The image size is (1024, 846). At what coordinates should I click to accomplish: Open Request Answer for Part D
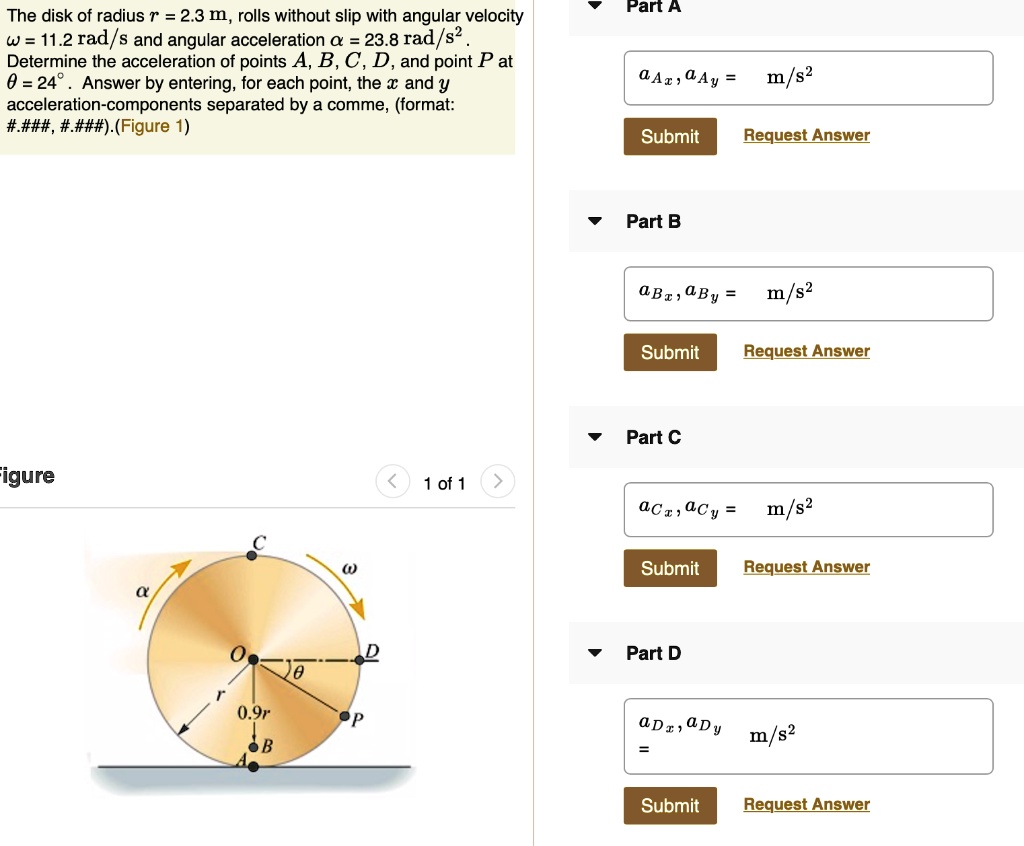[x=806, y=804]
